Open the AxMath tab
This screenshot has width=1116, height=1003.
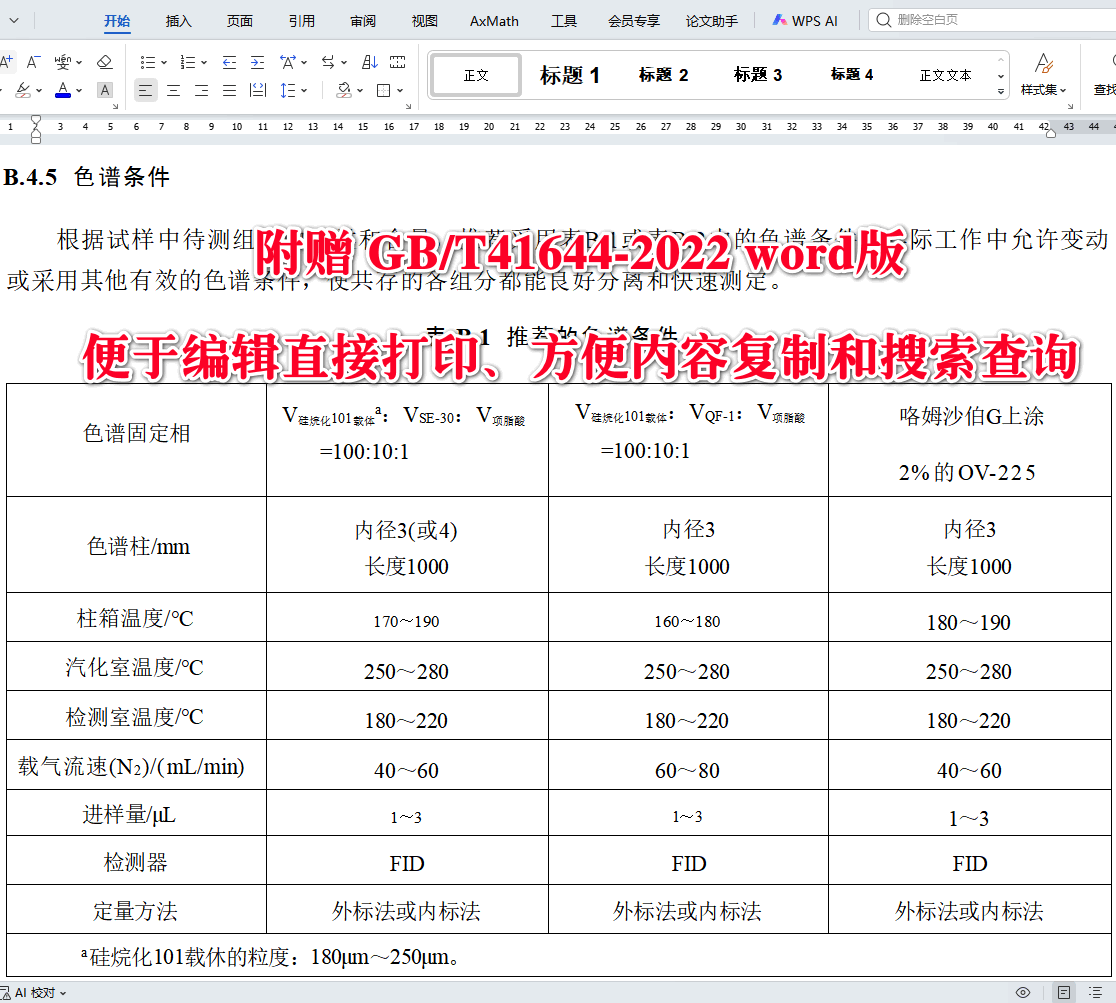494,21
